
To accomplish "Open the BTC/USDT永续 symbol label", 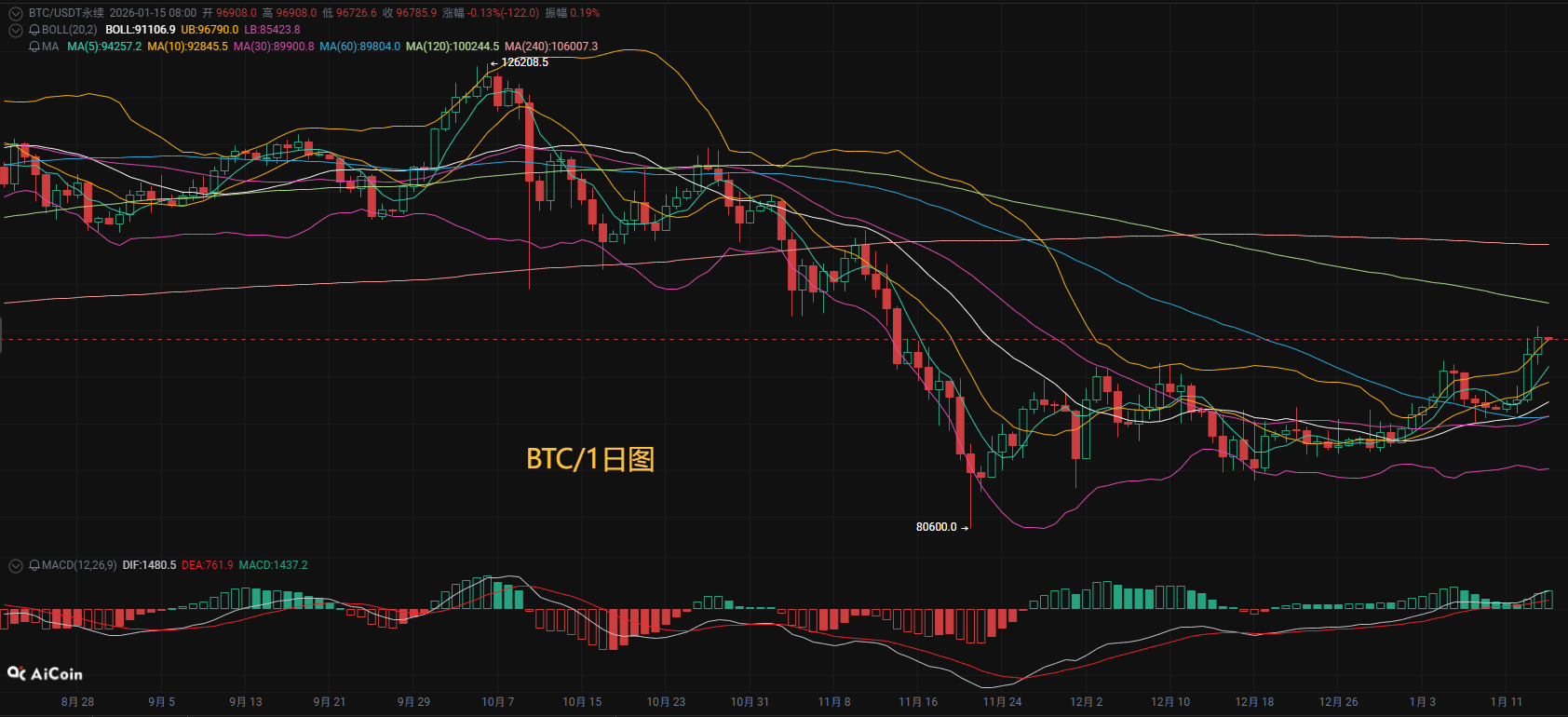I will (x=66, y=13).
